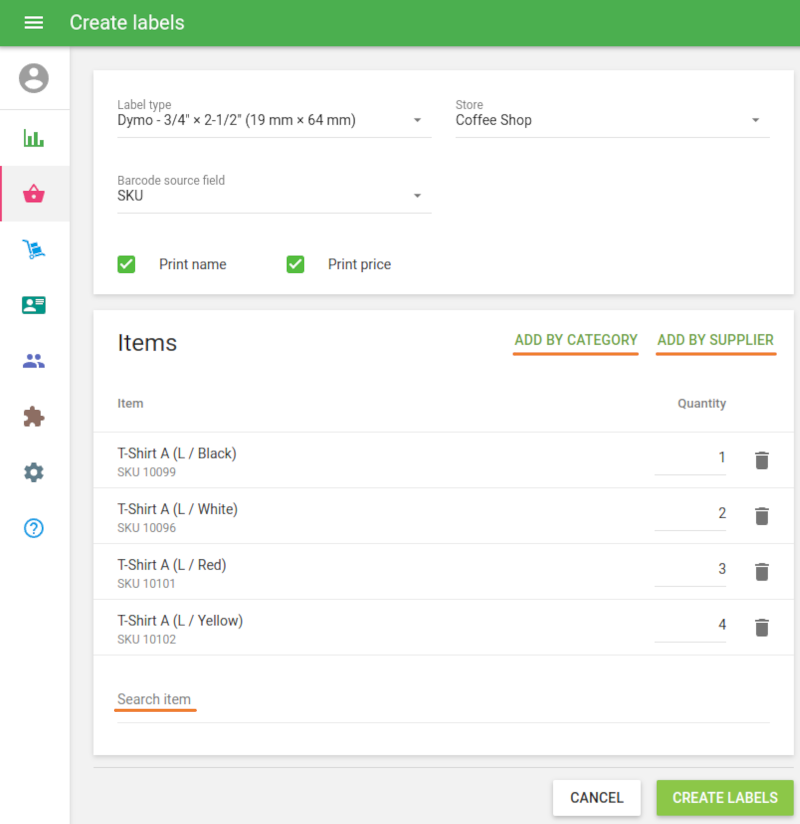Screen dimensions: 800x824
Task: Toggle the Print price checkbox
Action: click(295, 264)
